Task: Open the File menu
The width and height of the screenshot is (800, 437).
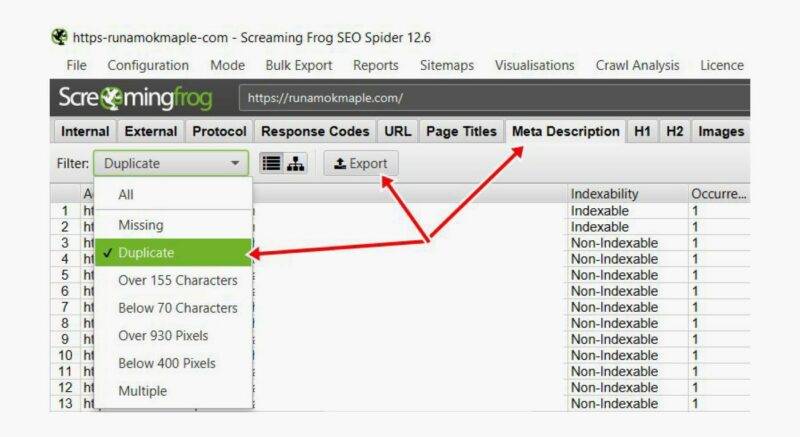Action: tap(77, 65)
